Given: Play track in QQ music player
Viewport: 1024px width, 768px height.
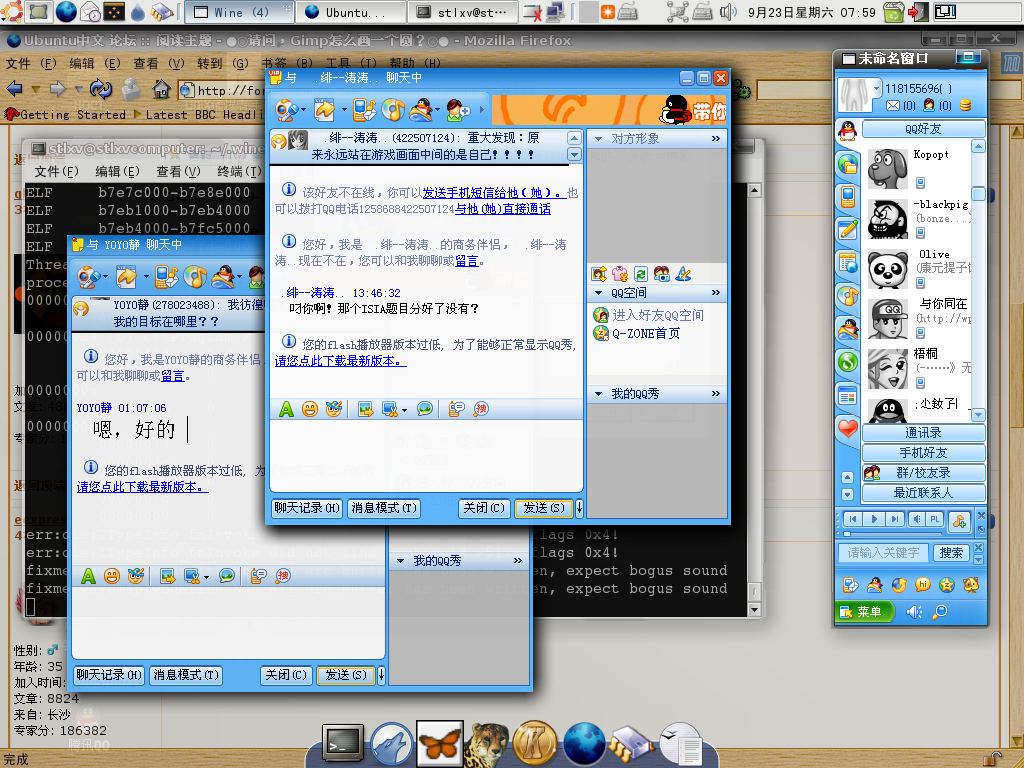Looking at the screenshot, I should click(874, 519).
